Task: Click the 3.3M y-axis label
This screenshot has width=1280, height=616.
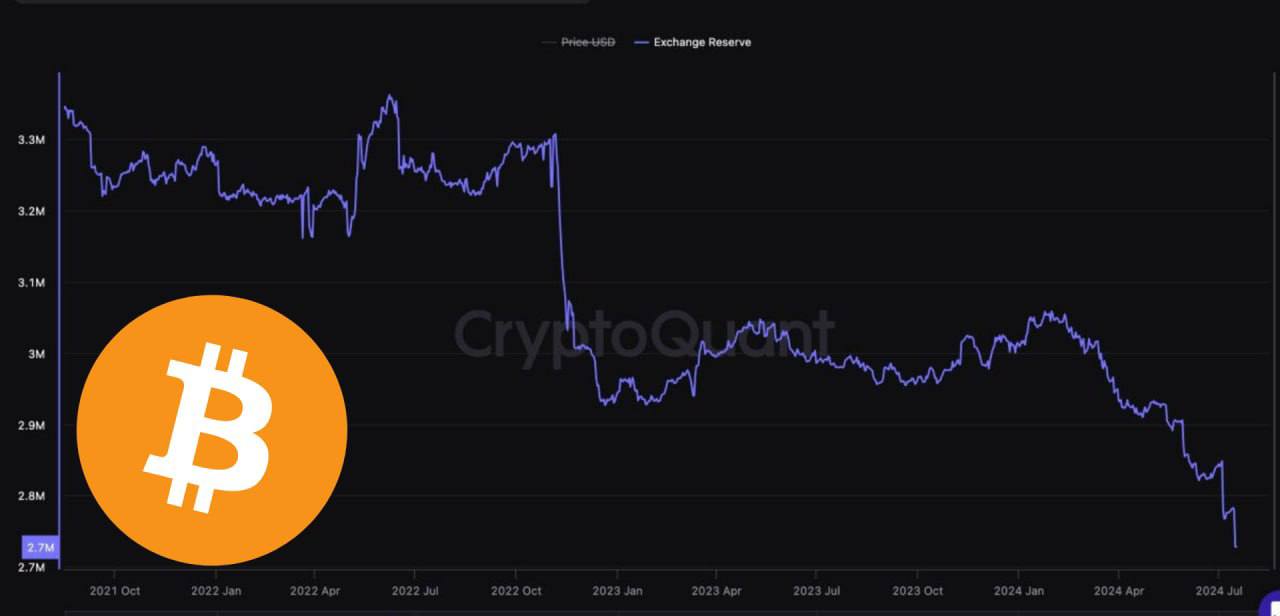Action: 32,140
